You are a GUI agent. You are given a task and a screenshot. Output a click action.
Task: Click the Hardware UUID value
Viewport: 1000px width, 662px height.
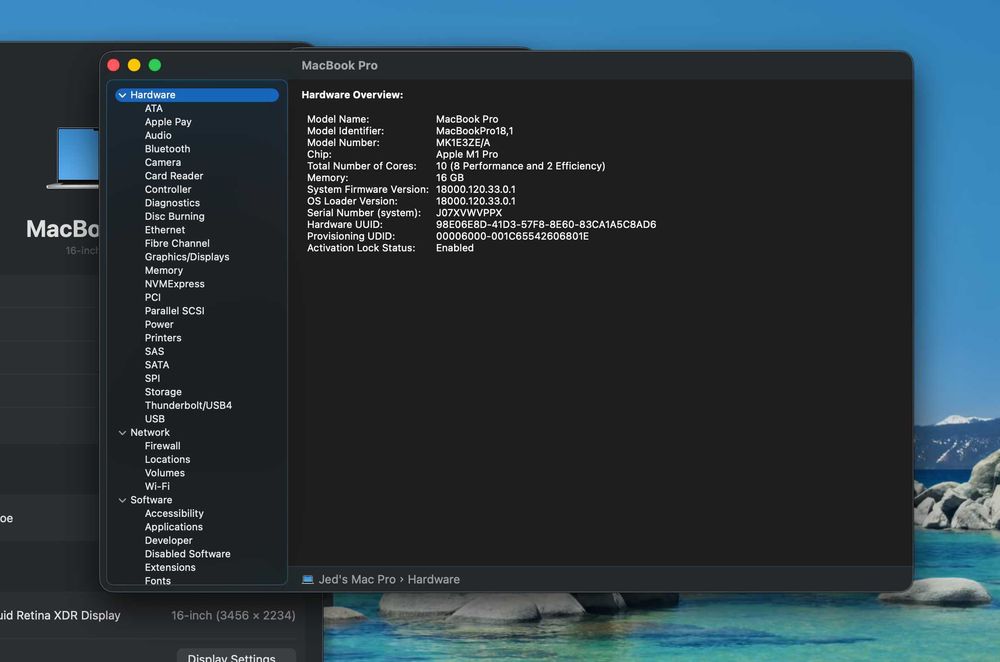tap(546, 224)
